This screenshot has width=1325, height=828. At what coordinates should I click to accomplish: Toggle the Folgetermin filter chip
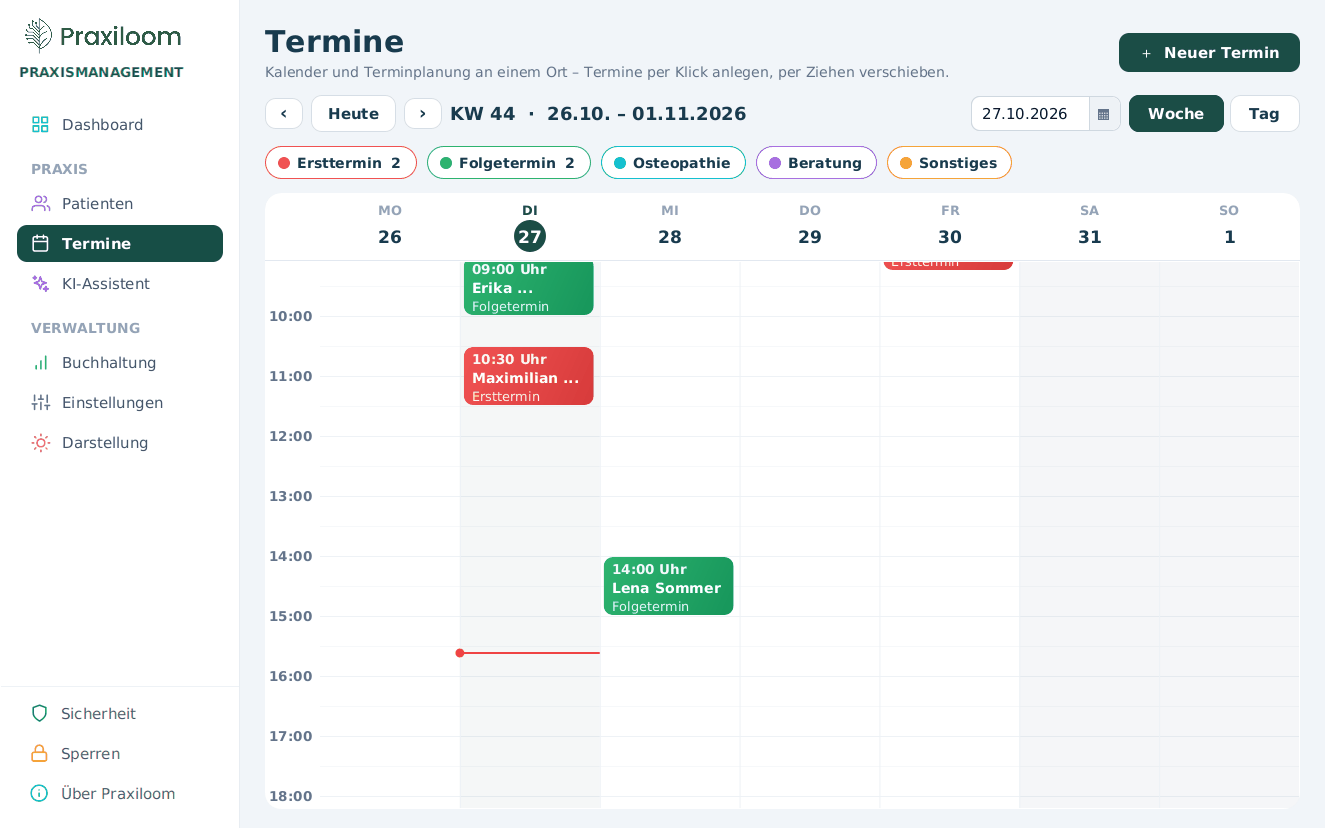tap(509, 163)
